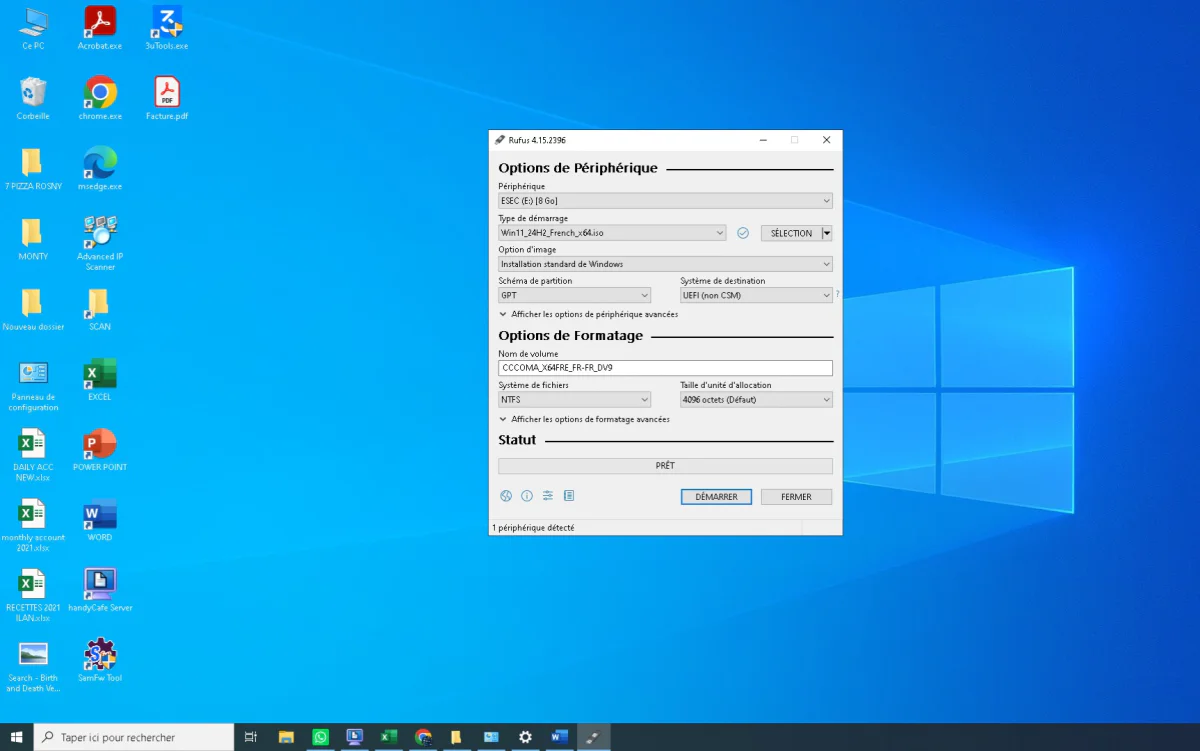
Task: Open the 7 PIZZA ROSNY folder
Action: coord(33,168)
